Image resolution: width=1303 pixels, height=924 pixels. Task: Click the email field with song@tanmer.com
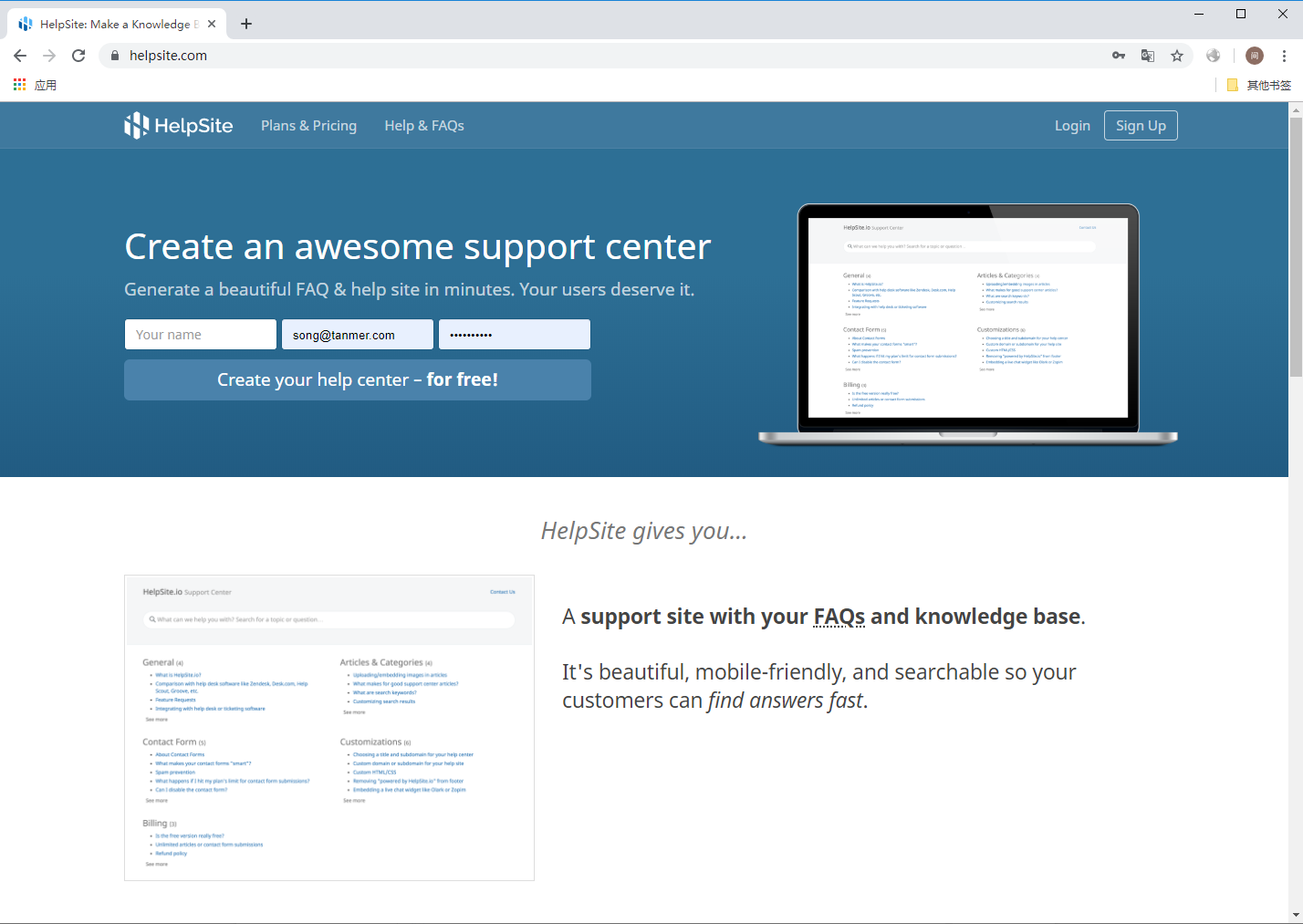(358, 335)
